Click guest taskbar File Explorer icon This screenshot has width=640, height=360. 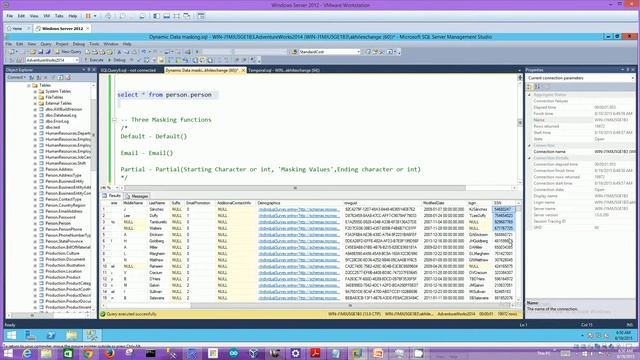pos(71,336)
